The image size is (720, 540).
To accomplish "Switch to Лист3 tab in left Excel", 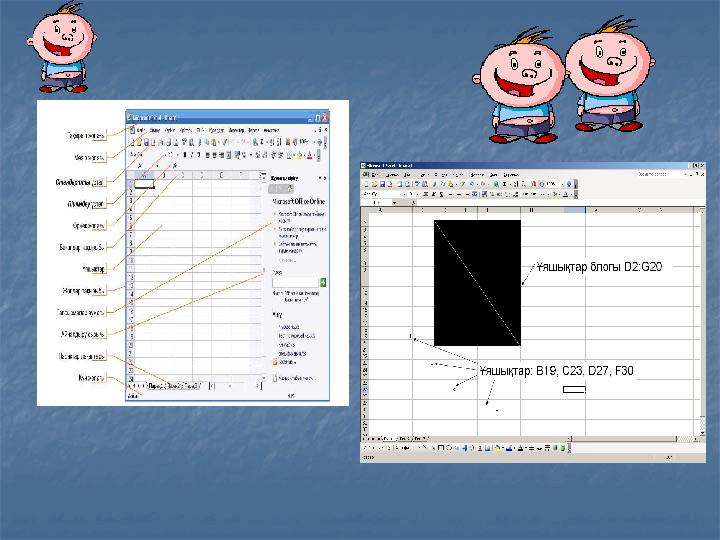I will (x=192, y=386).
